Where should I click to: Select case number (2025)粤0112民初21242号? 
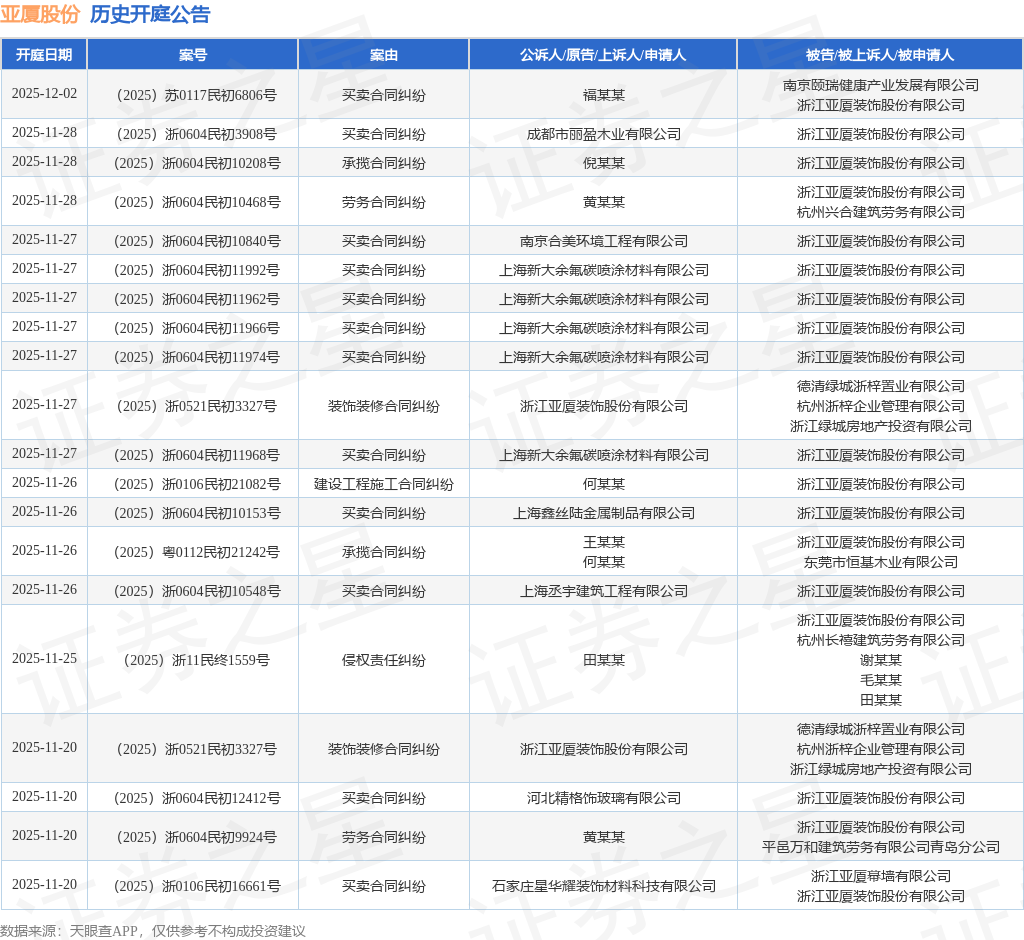197,553
